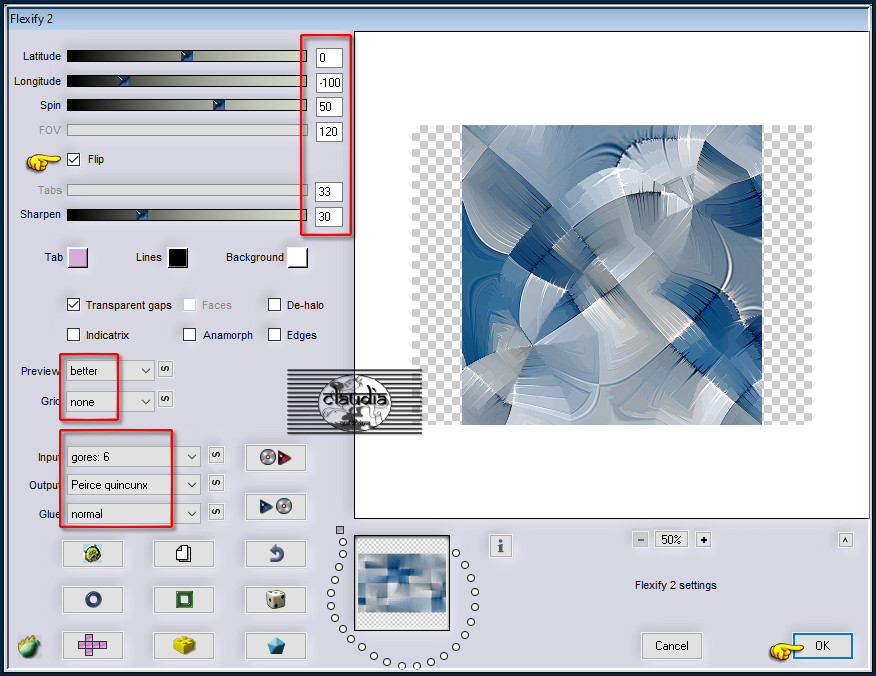Click the green square icon button

[184, 599]
